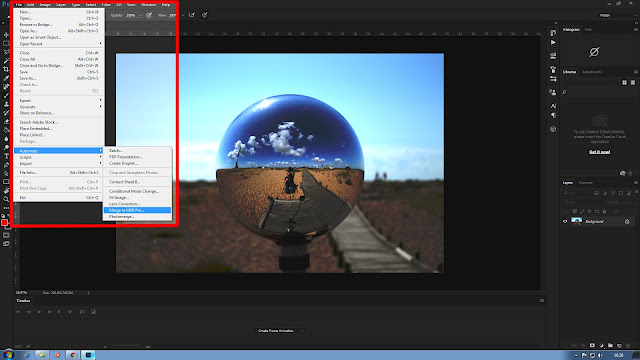The height and width of the screenshot is (360, 640).
Task: Choose Merge to HDR Pro
Action: click(x=137, y=210)
